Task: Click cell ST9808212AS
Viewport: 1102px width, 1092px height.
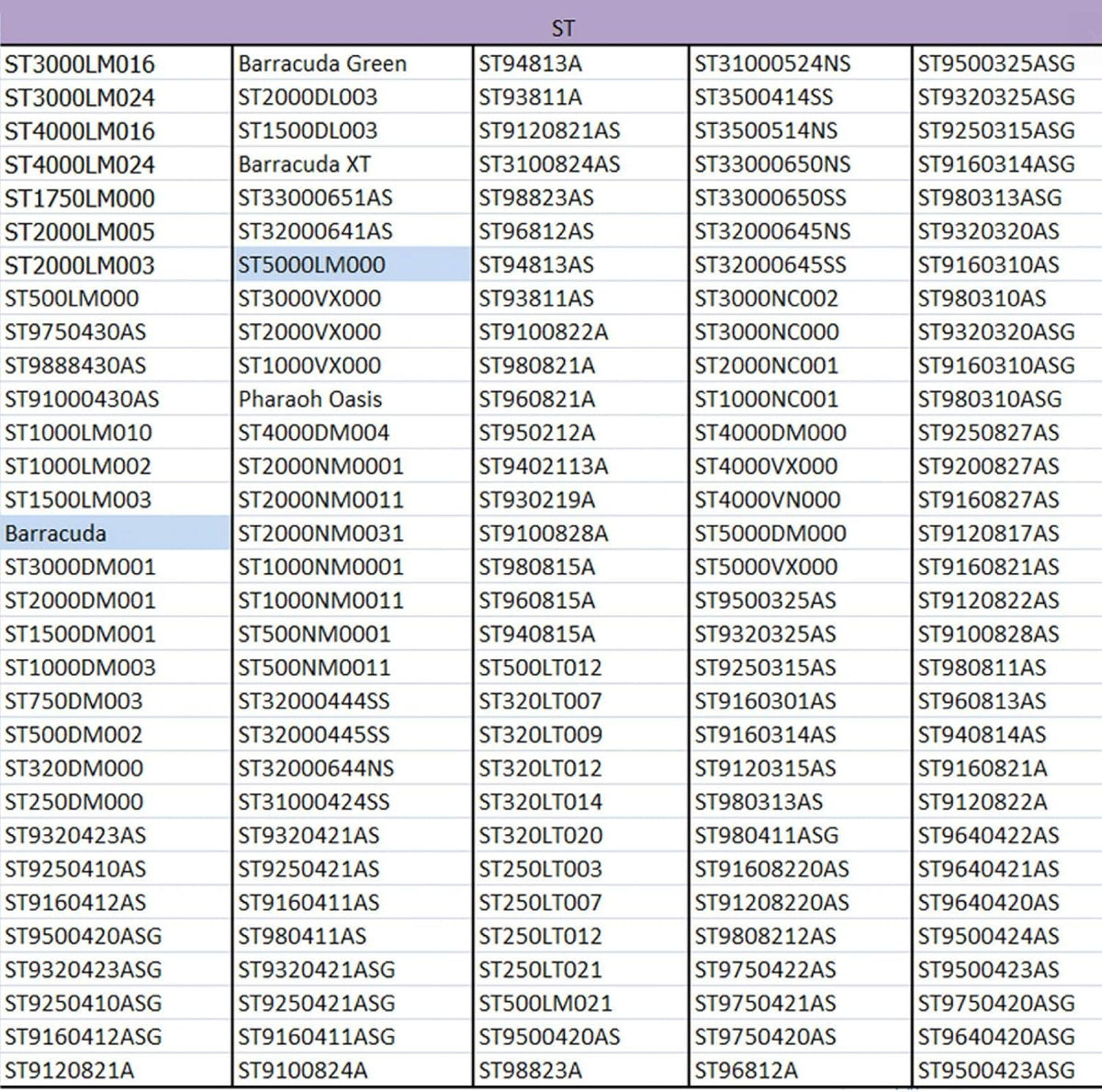Action: (x=800, y=936)
